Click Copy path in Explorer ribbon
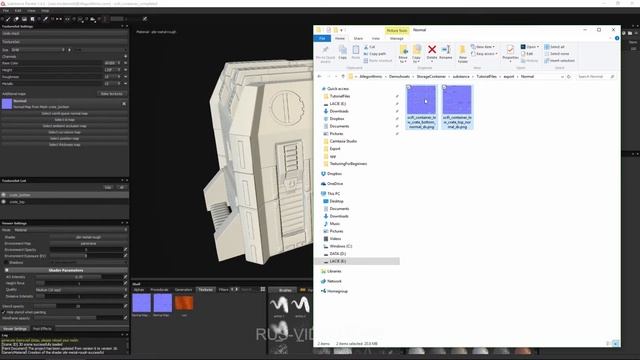 (x=375, y=53)
